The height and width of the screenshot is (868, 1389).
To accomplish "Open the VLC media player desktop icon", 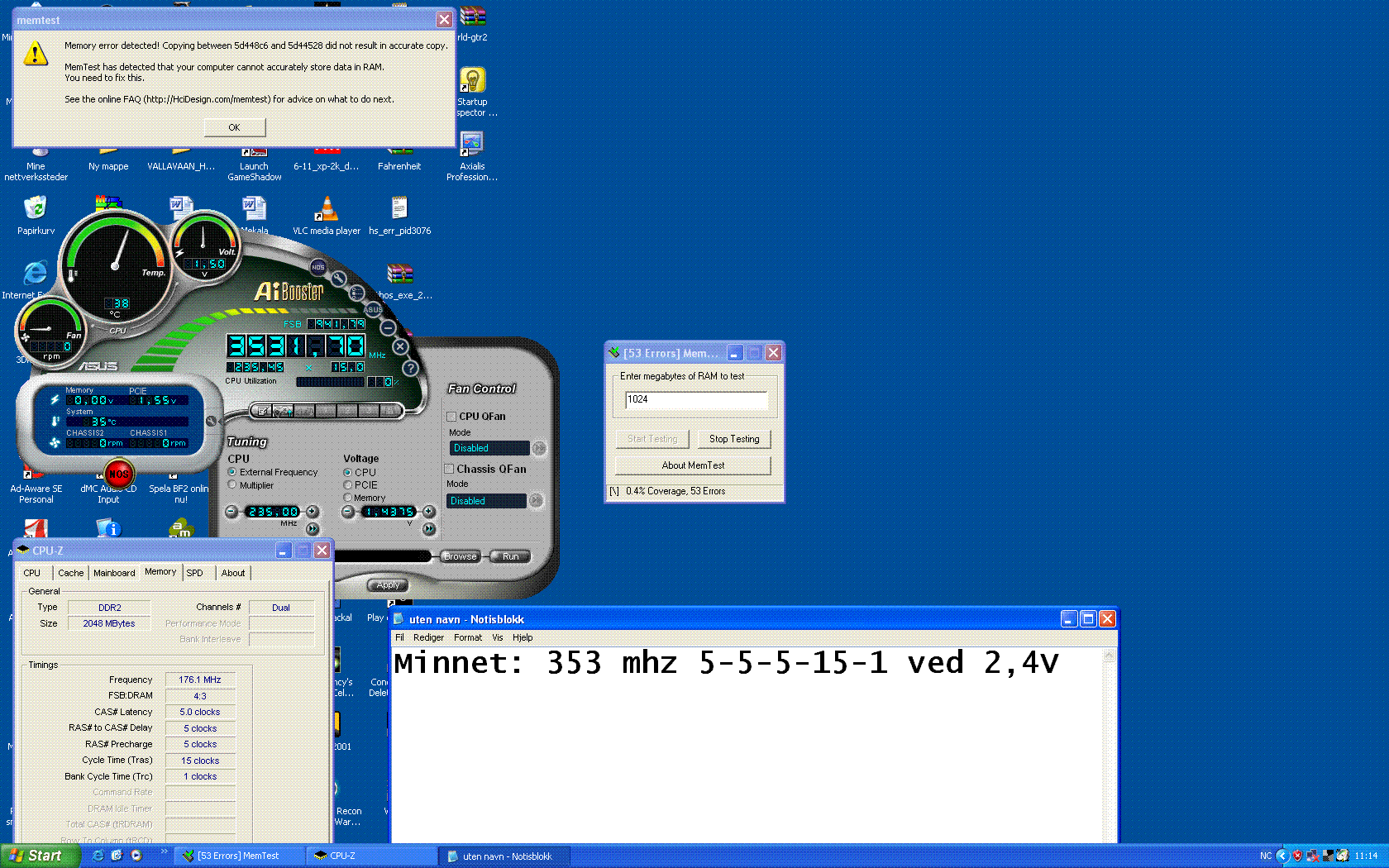I will click(x=327, y=215).
